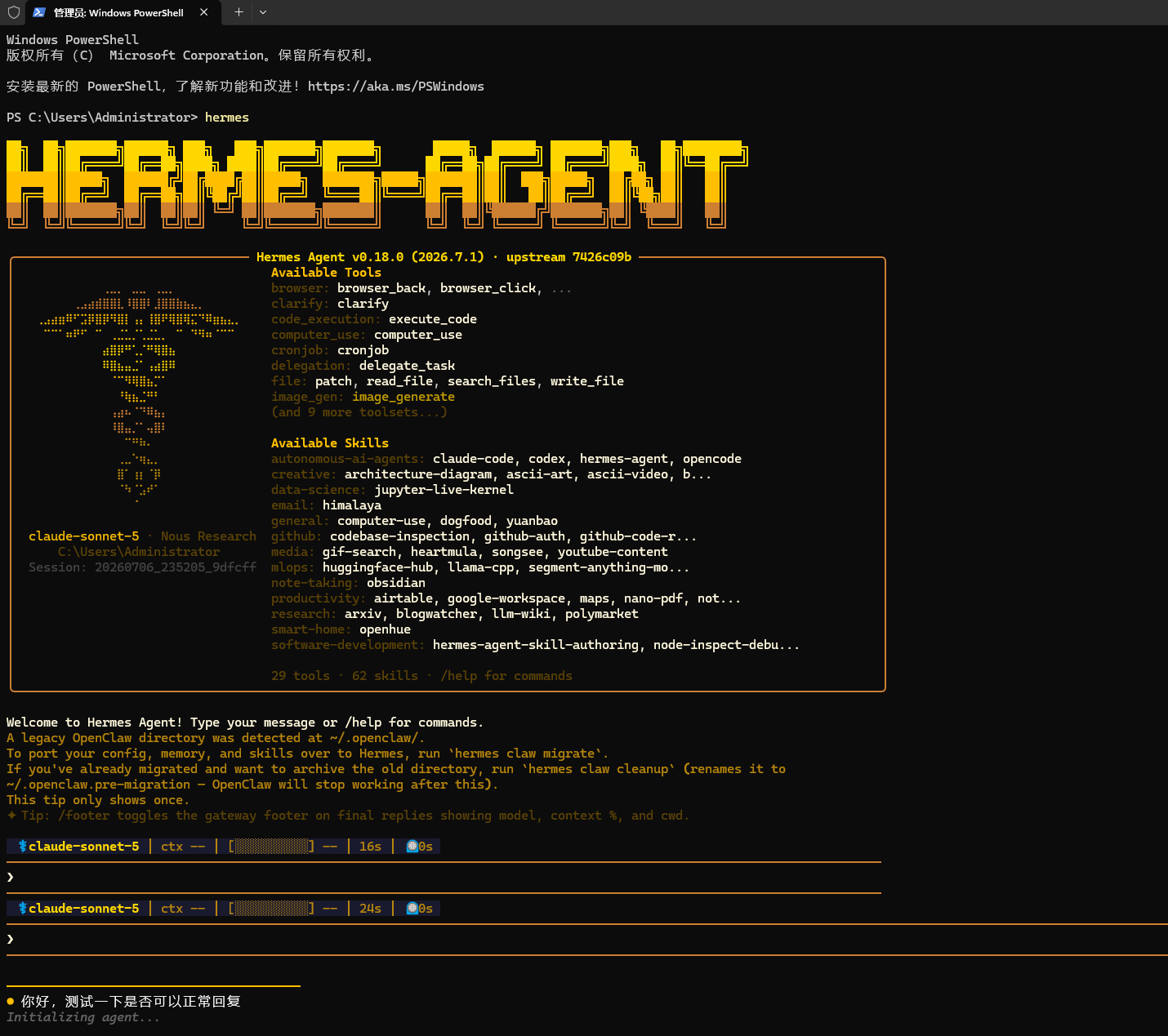This screenshot has height=1036, width=1168.
Task: Click the administrator shield icon in the title bar
Action: click(x=13, y=12)
